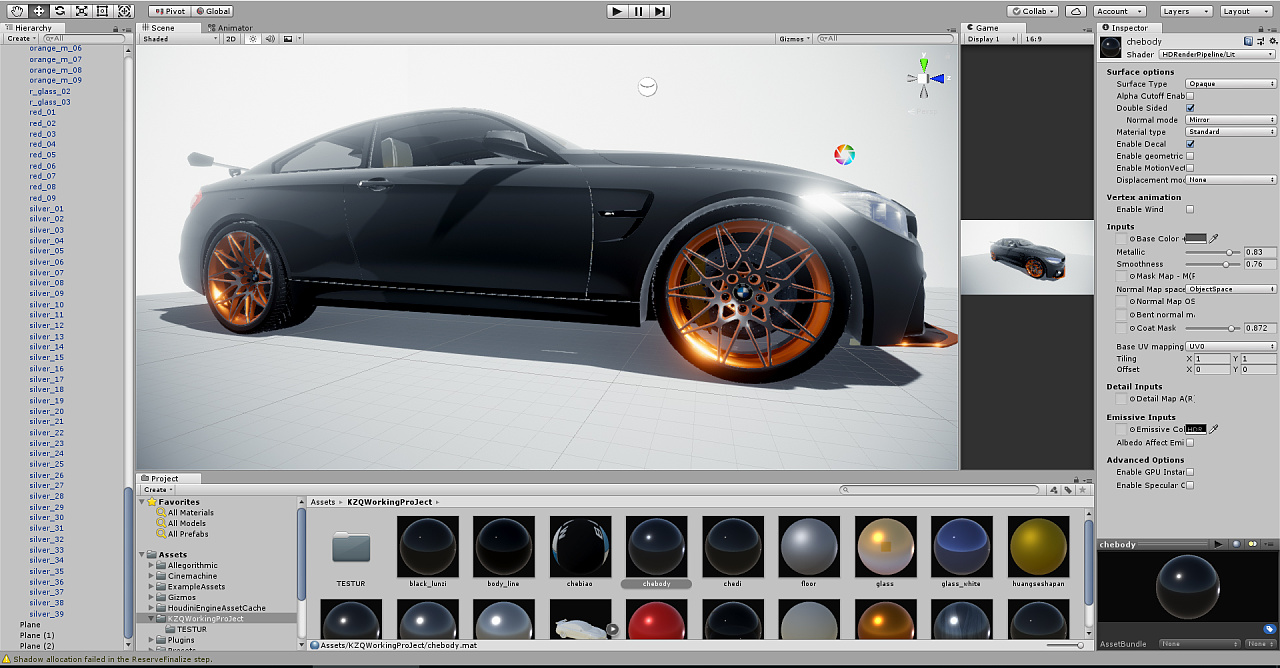The height and width of the screenshot is (668, 1280).
Task: Toggle Pivot handle position button
Action: (168, 11)
